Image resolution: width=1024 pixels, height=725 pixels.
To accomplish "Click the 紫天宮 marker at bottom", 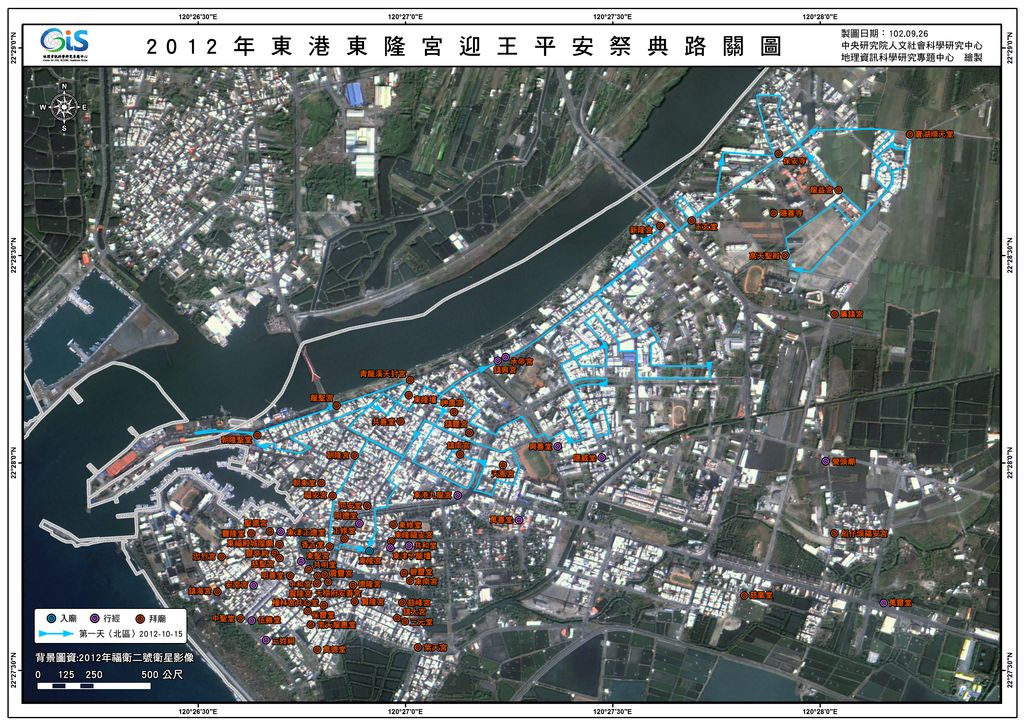I will tap(417, 648).
